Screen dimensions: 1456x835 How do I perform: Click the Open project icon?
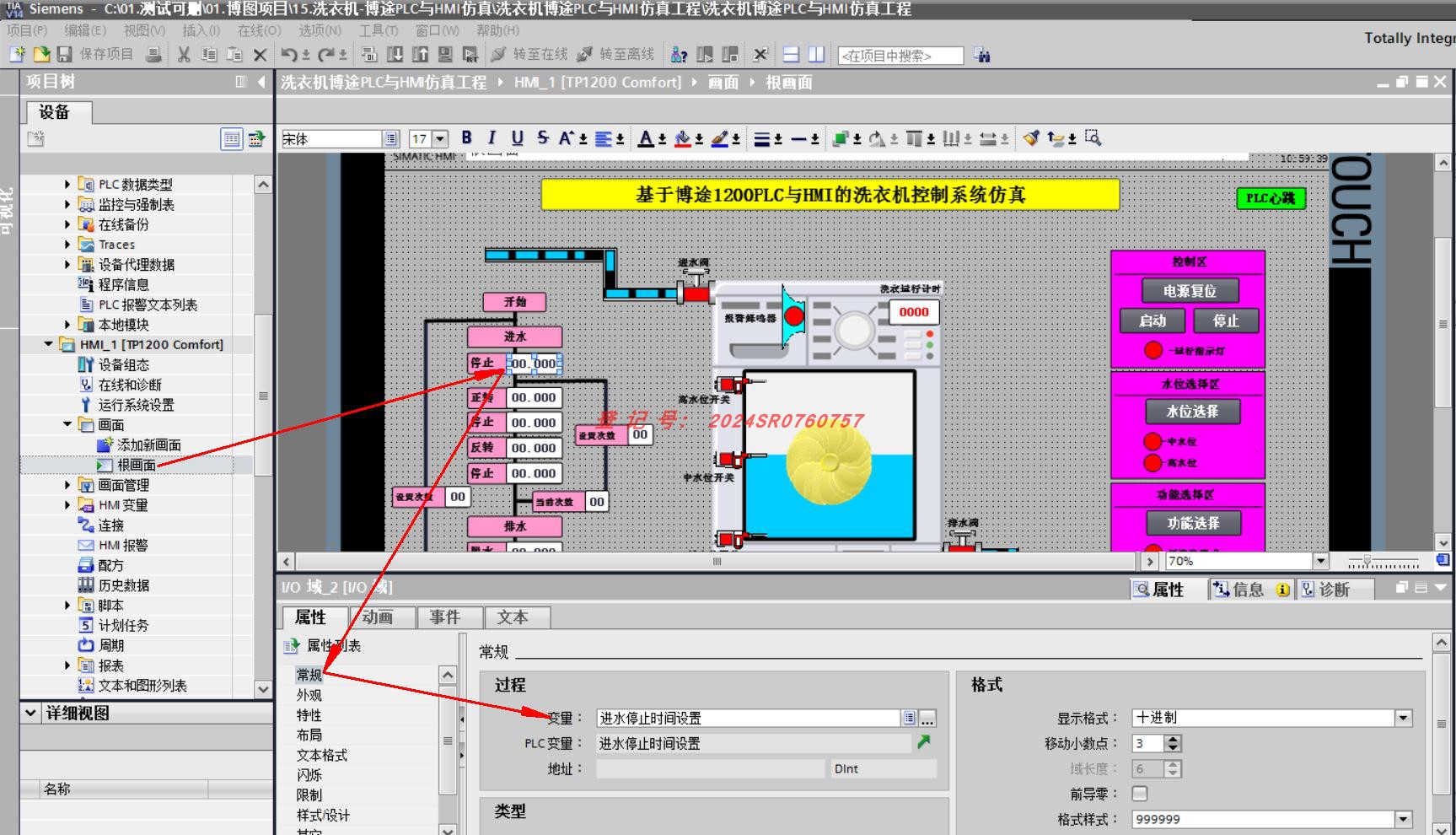[41, 55]
